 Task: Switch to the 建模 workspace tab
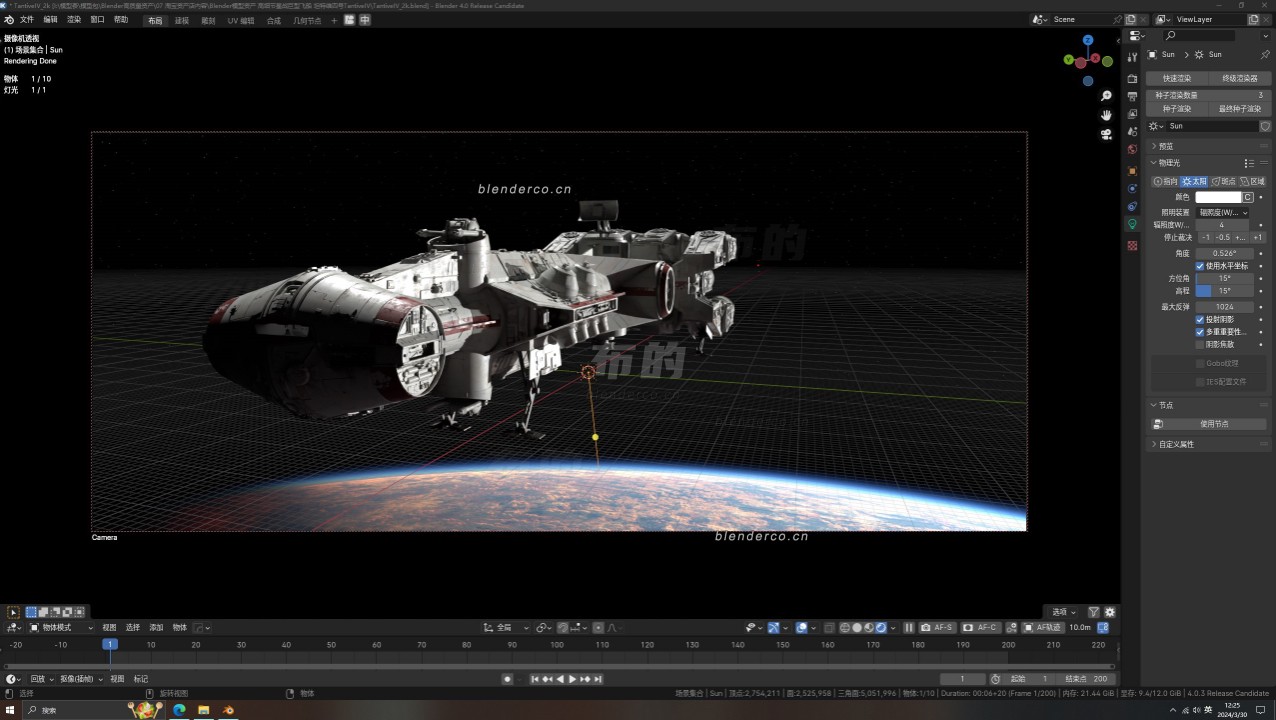point(182,20)
